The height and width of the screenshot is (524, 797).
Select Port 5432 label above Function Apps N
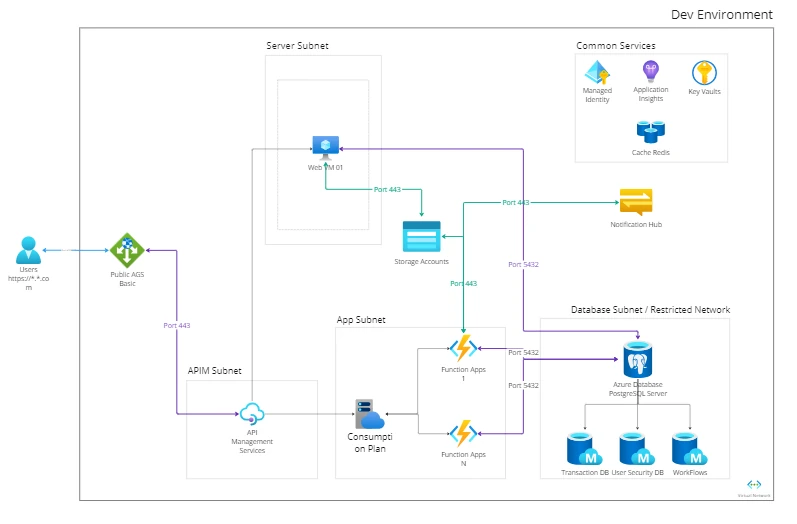coord(523,385)
